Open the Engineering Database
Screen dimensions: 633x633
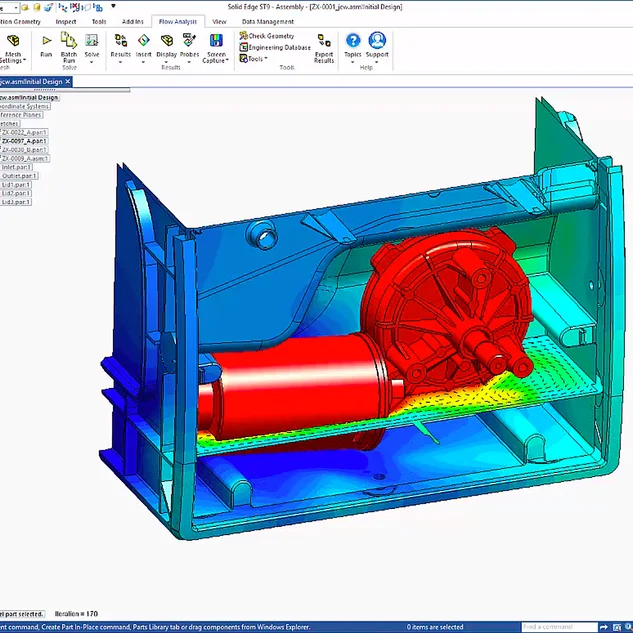tap(275, 47)
